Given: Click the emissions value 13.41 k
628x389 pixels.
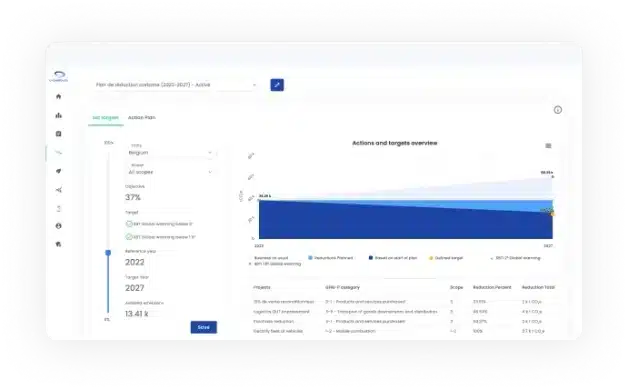Looking at the screenshot, I should click(x=137, y=314).
